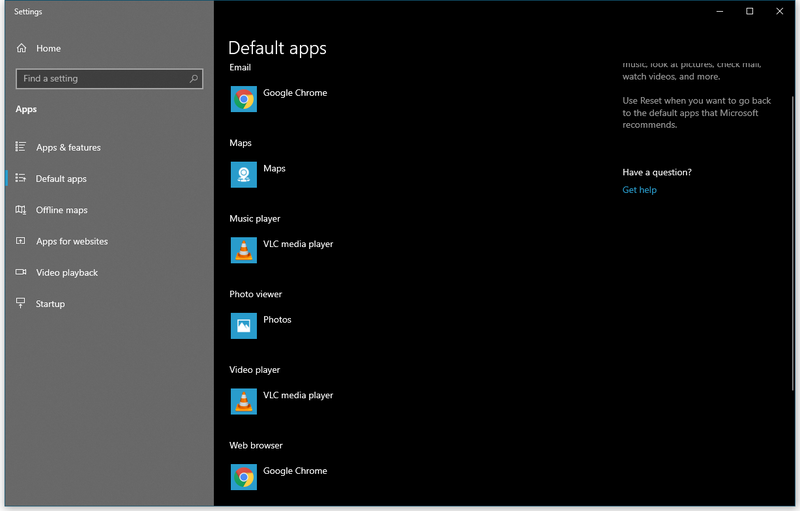Click the Photos app icon
The image size is (800, 511).
point(243,325)
